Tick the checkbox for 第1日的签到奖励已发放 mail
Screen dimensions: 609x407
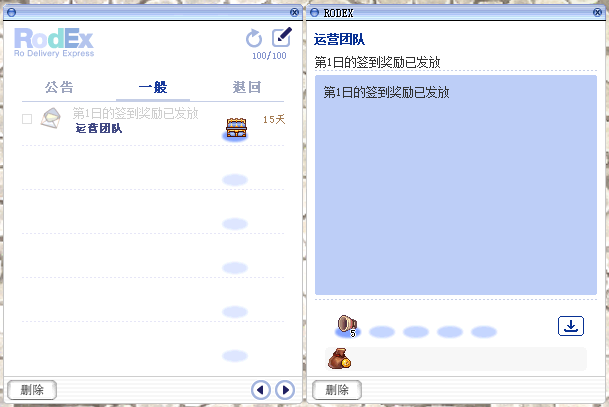(x=27, y=119)
